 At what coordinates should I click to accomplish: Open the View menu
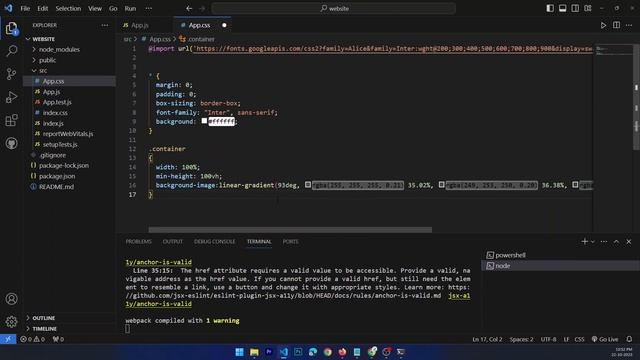tap(95, 8)
